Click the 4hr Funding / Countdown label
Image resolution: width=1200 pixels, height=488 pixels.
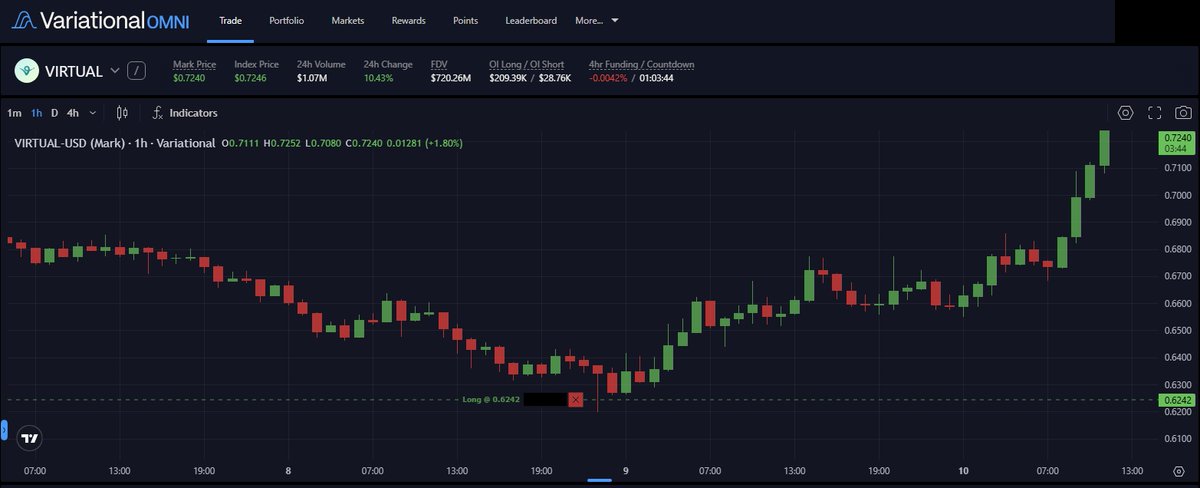click(641, 64)
